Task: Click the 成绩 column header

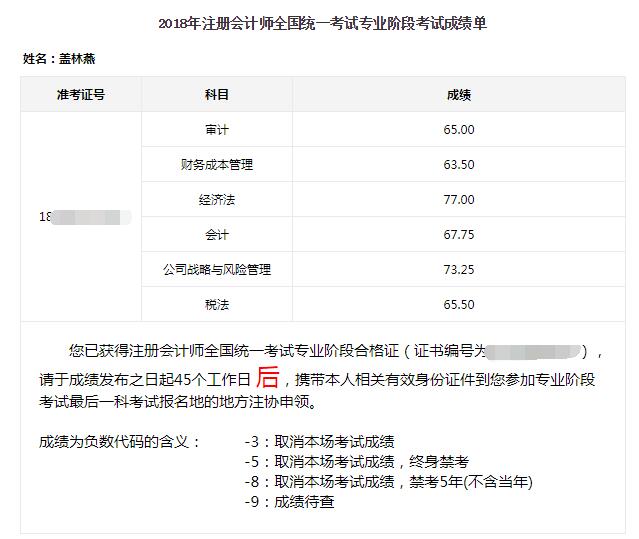Action: click(x=459, y=95)
